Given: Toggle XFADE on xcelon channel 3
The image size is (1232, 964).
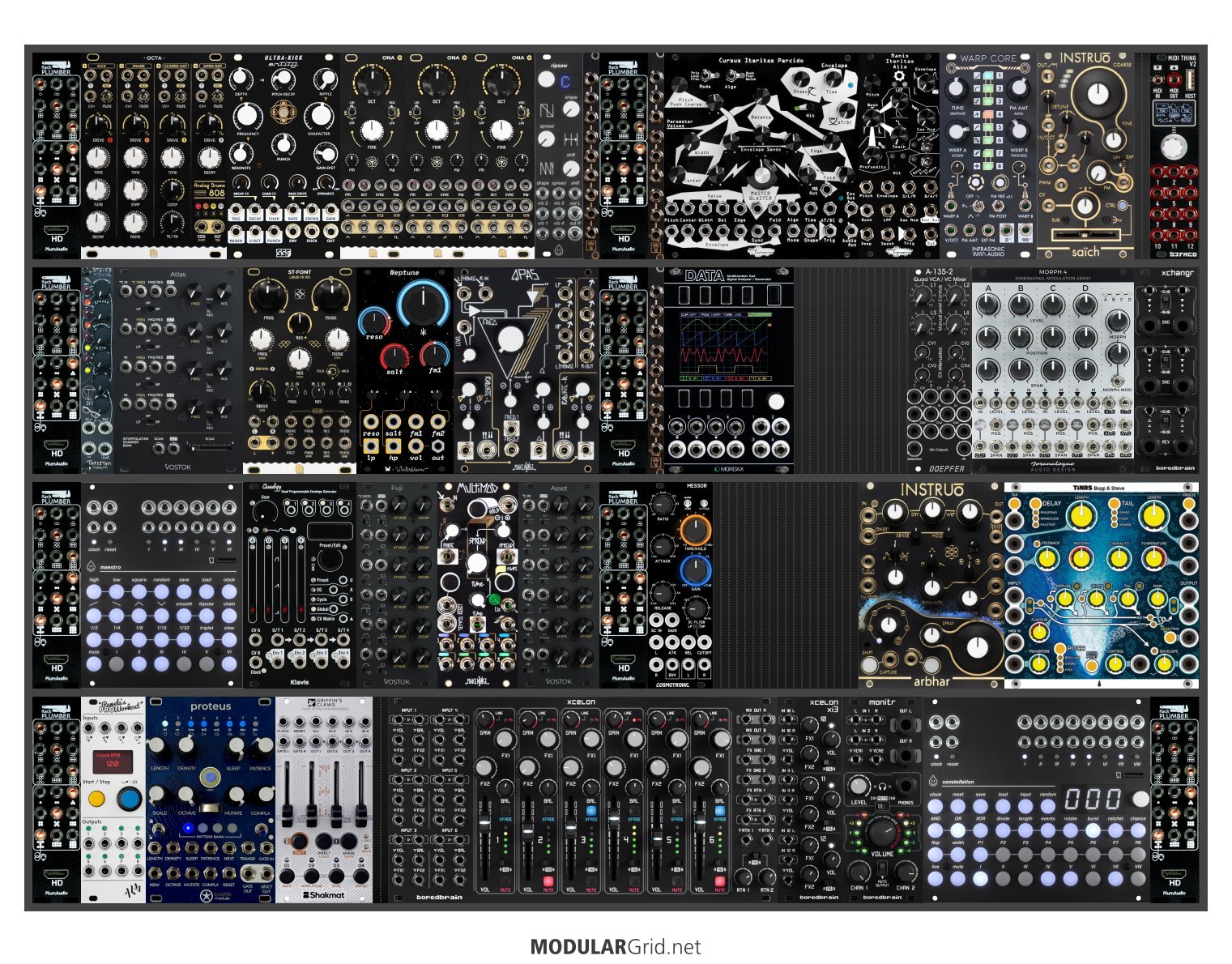Looking at the screenshot, I should (590, 809).
